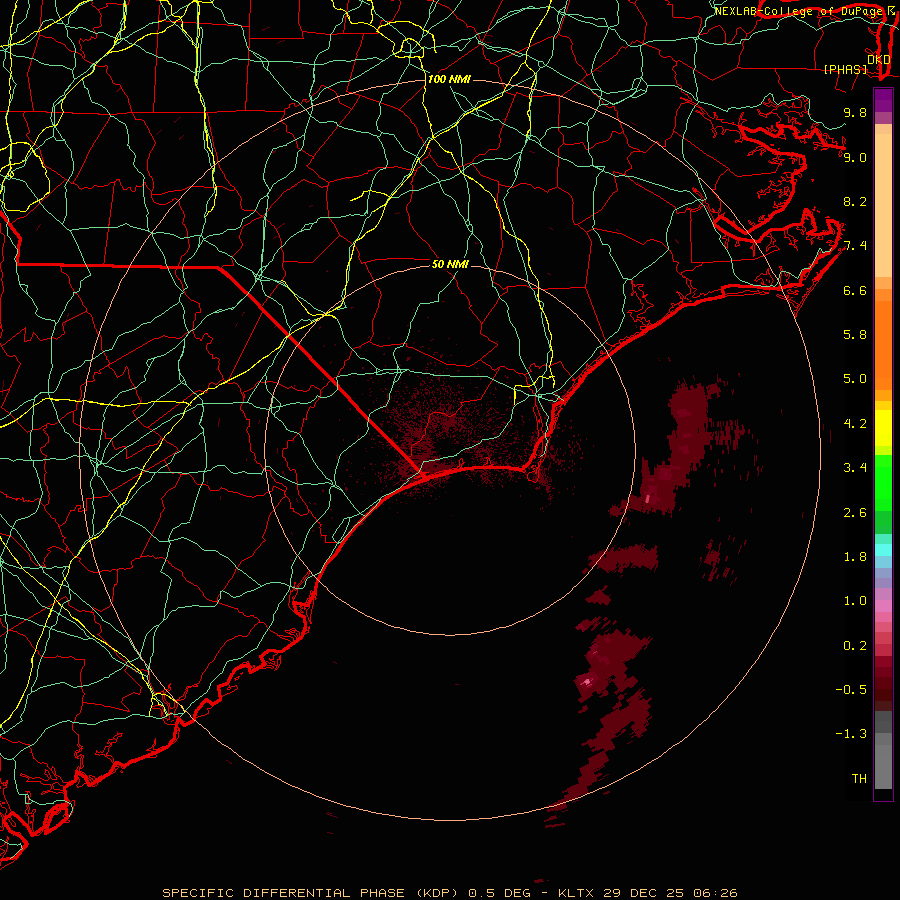Click the "0.5 DEG" elevation text
Image resolution: width=900 pixels, height=900 pixels.
click(x=499, y=893)
